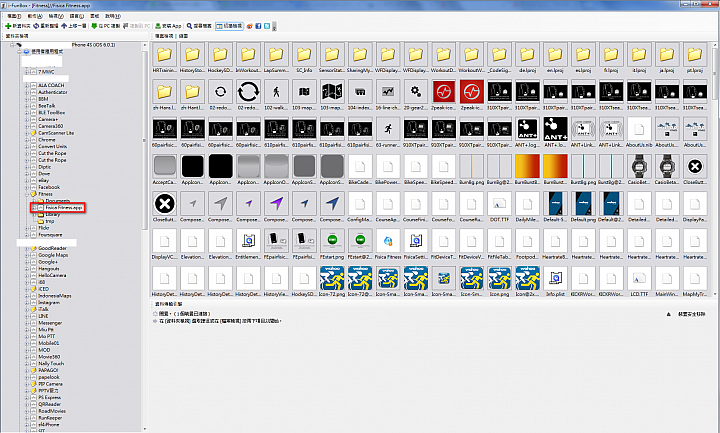Expand the BeeTalk tree node
The image size is (720, 433).
tap(27, 106)
